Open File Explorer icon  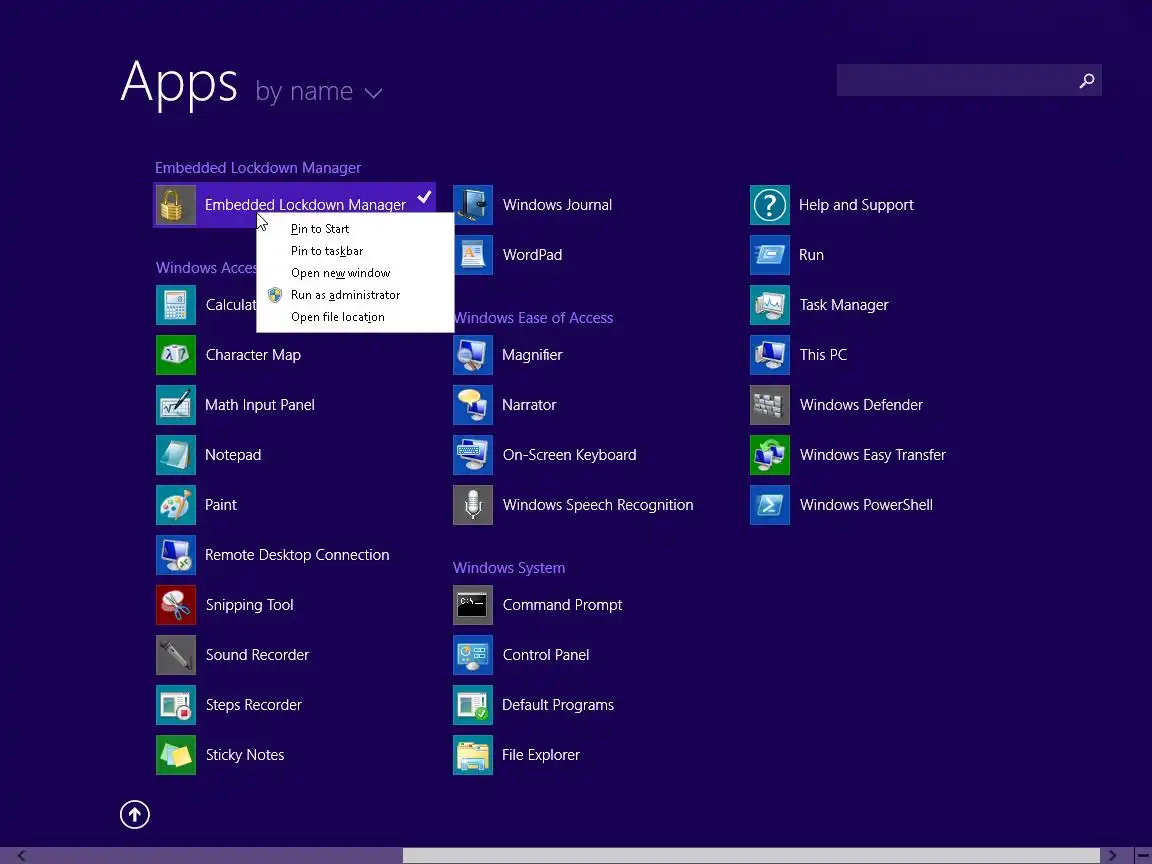click(x=472, y=755)
